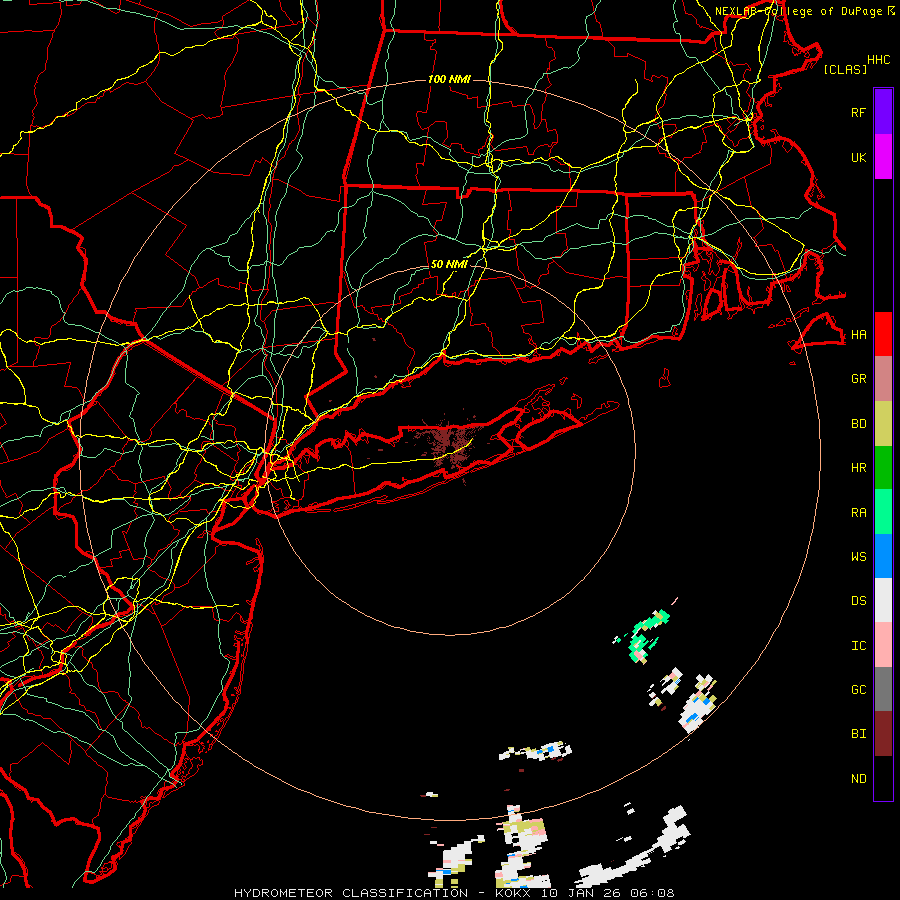Click the dark green HR legend swatch
The width and height of the screenshot is (900, 900).
883,468
